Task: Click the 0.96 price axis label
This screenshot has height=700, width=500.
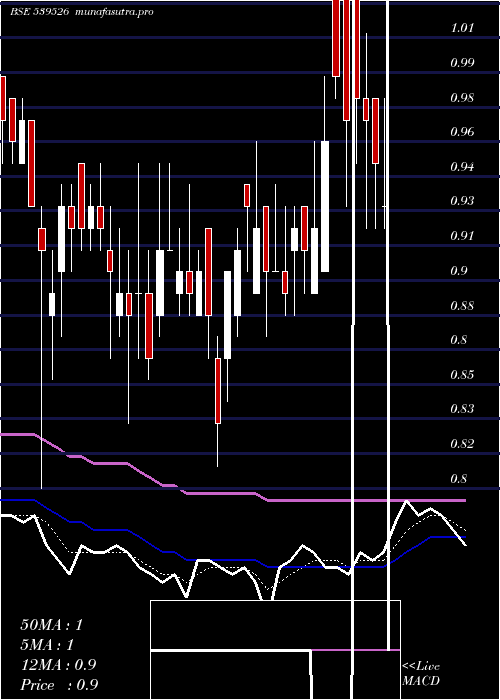Action: coord(462,132)
